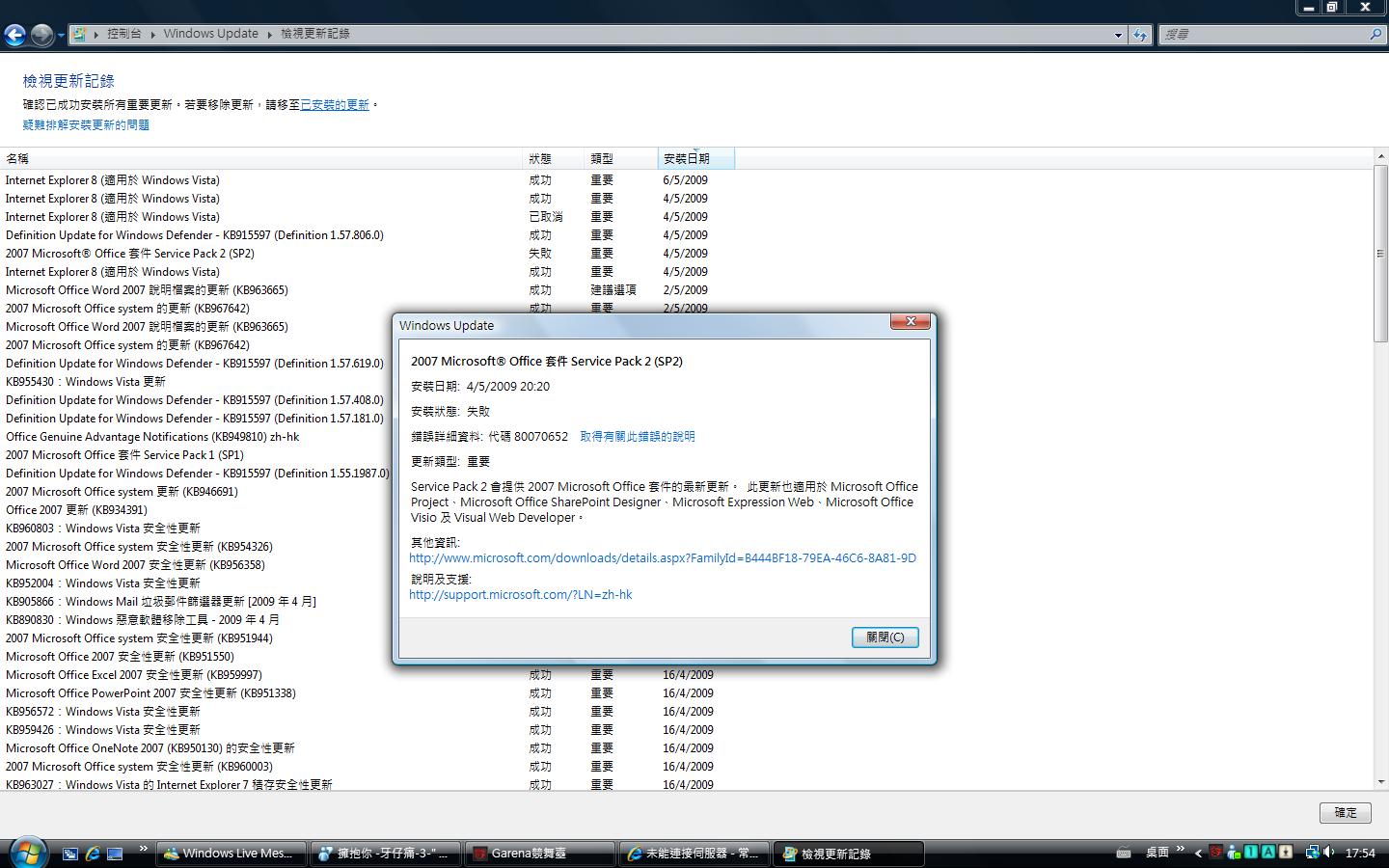The width and height of the screenshot is (1389, 868).
Task: Open support.microsoft.com link in dialog
Action: (x=521, y=595)
